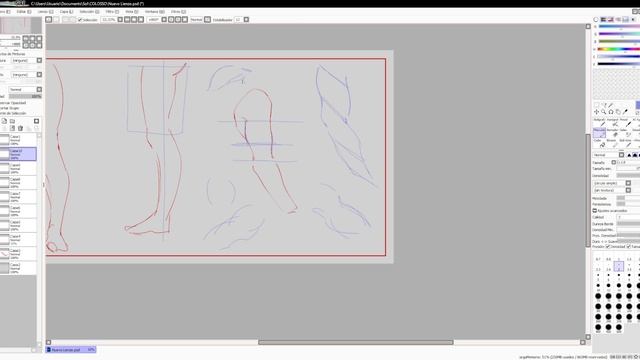Open the Estabilizador value dropdown
640x360 pixels.
click(247, 20)
